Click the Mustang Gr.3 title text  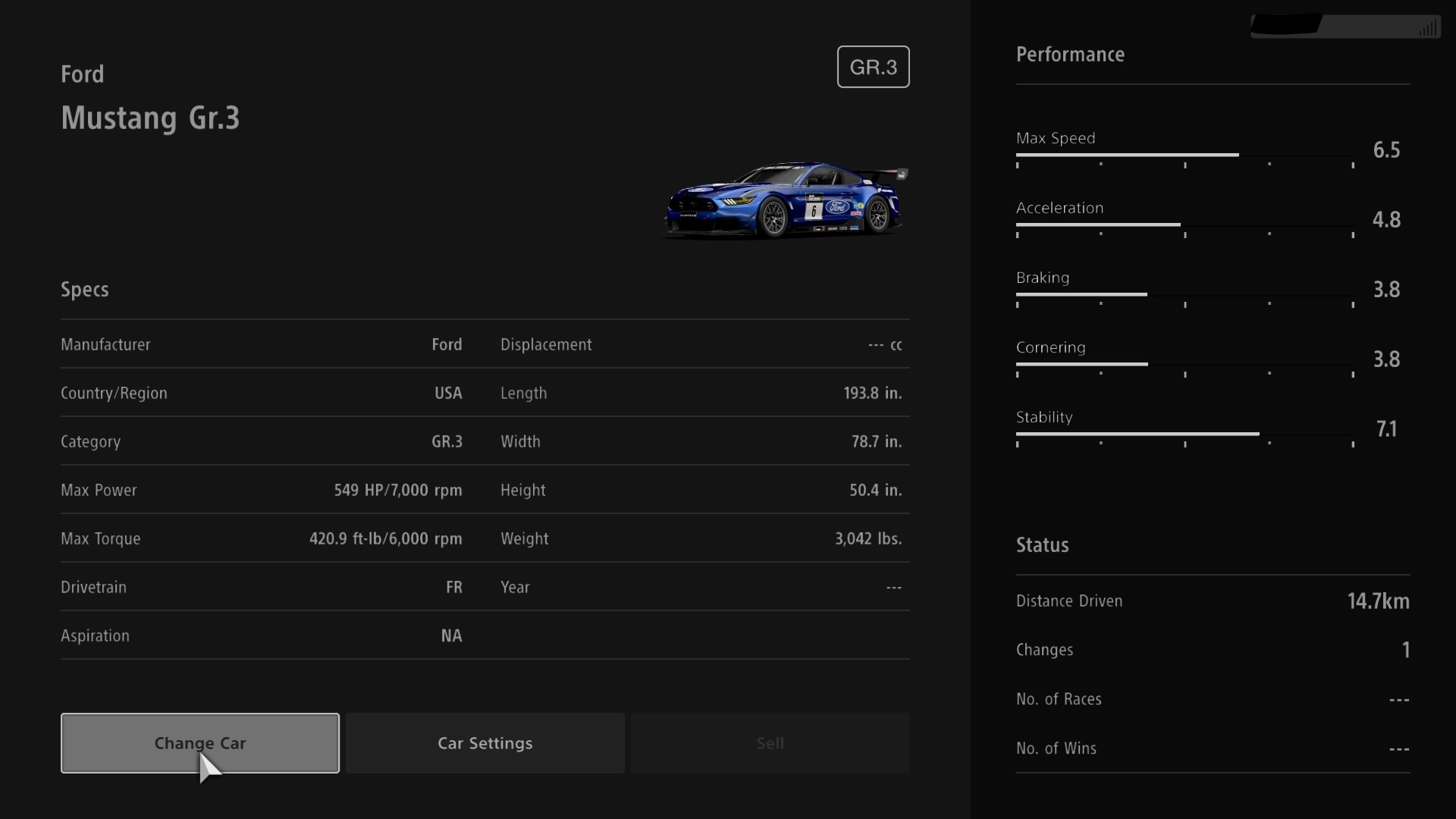click(x=150, y=118)
